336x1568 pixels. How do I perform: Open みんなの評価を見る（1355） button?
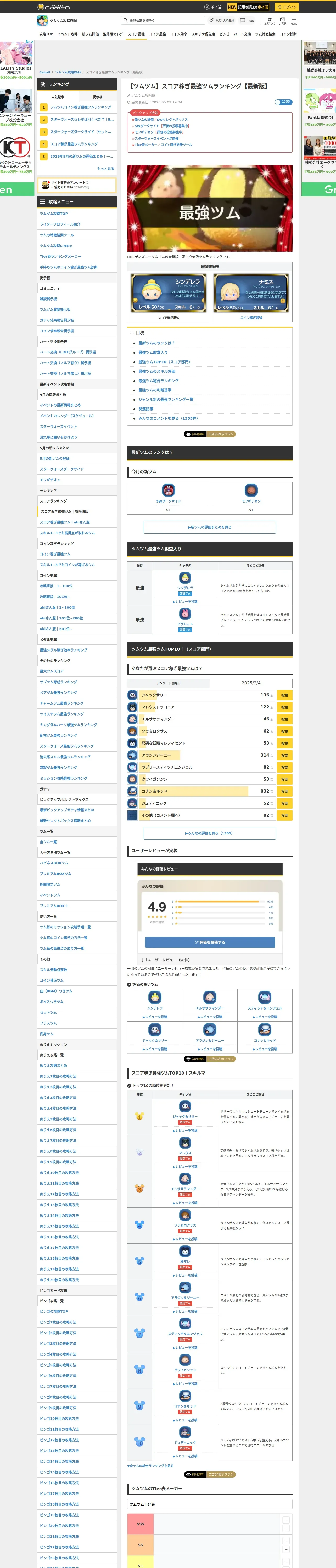pyautogui.click(x=210, y=833)
